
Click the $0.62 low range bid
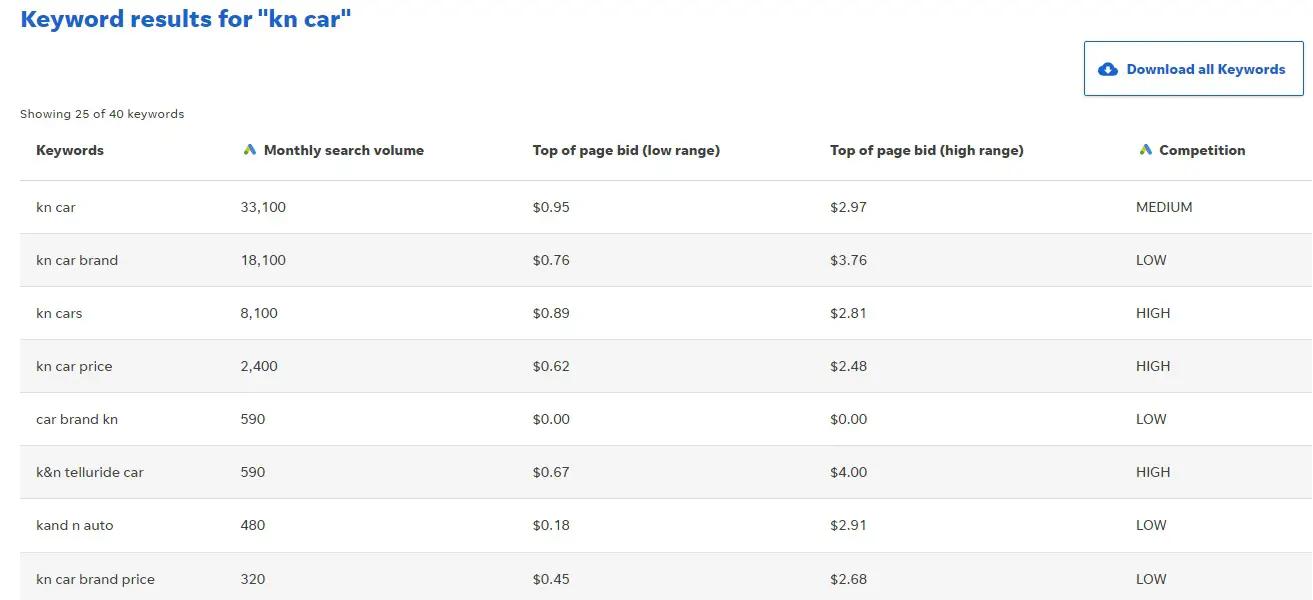pyautogui.click(x=551, y=366)
